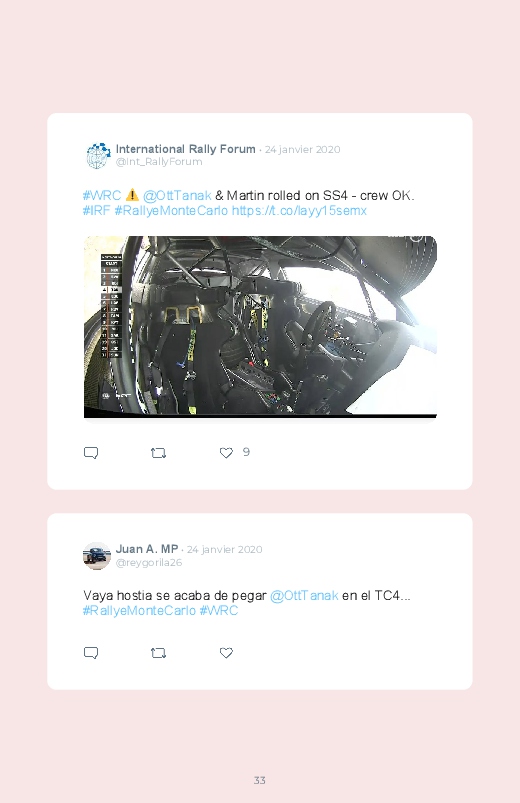Screen dimensions: 520x803
Task: Open the #IRF hashtag link
Action: 96,210
